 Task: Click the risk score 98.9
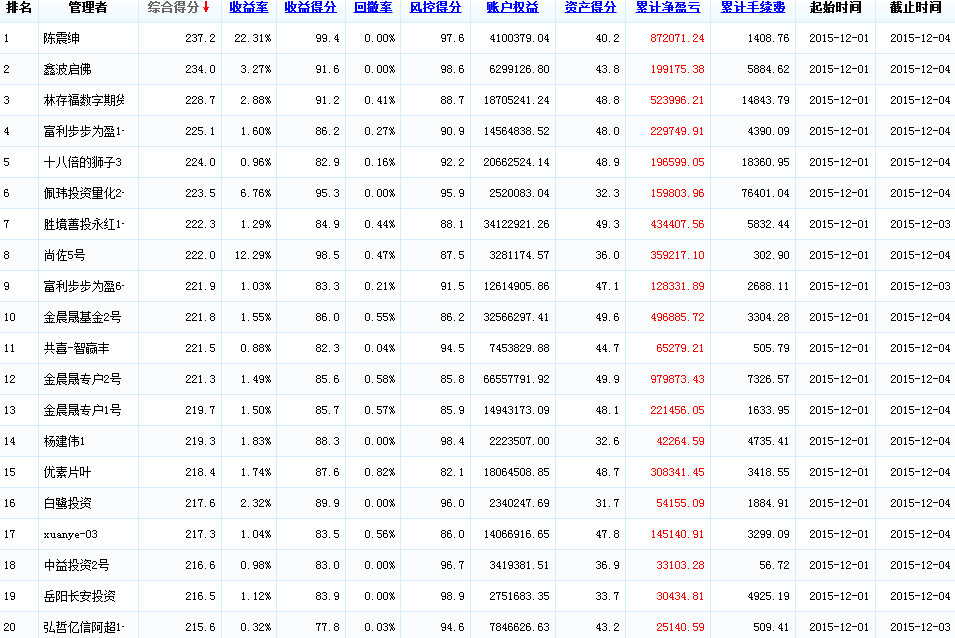coord(453,597)
